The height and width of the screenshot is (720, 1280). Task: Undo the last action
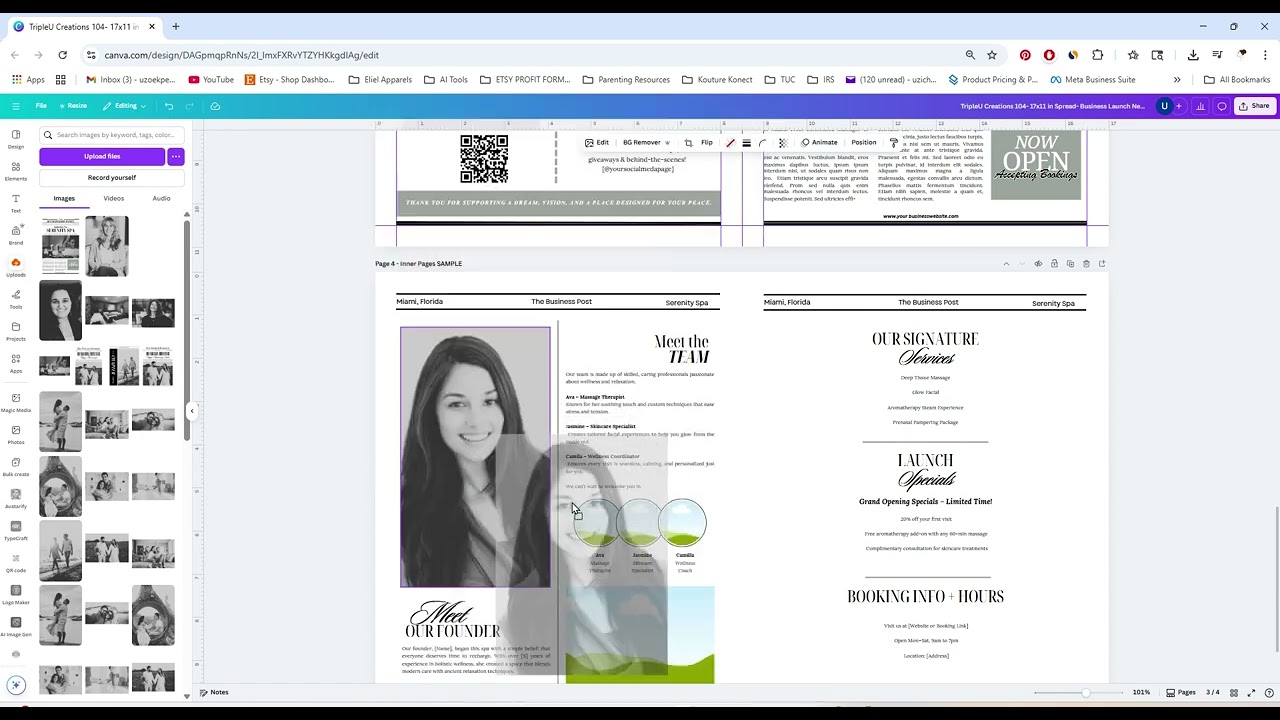coord(169,106)
